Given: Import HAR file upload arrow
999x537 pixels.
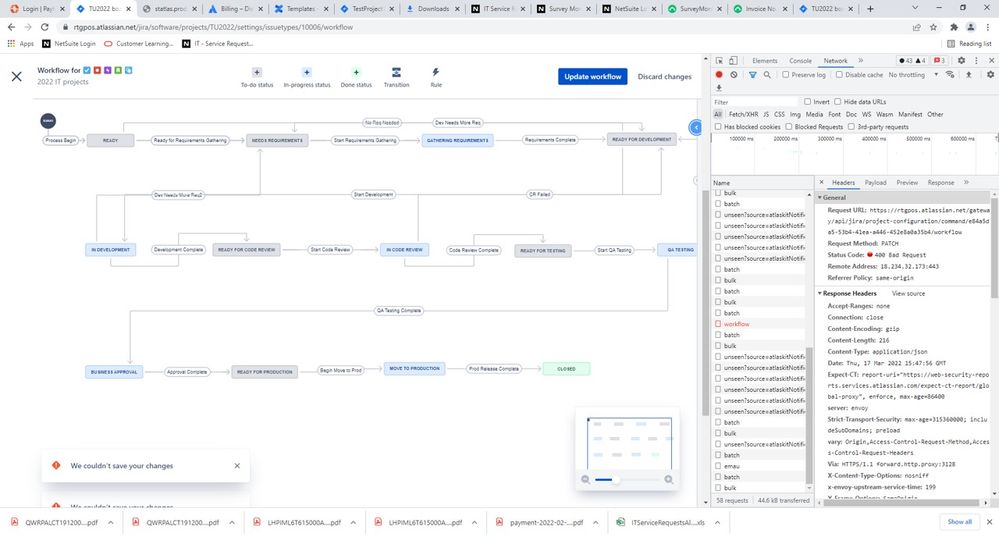Looking at the screenshot, I should [968, 75].
